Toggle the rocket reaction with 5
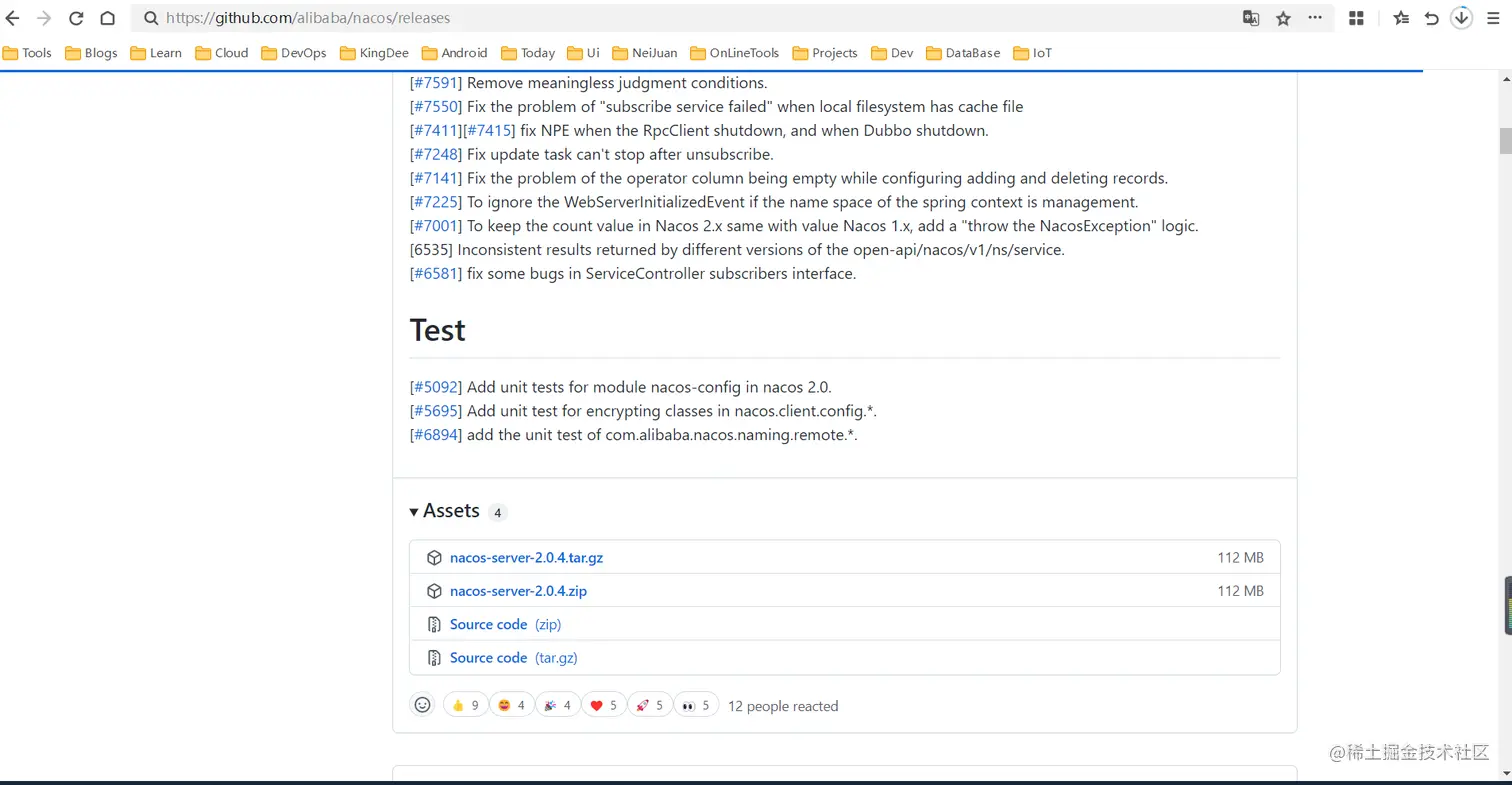 pyautogui.click(x=649, y=705)
